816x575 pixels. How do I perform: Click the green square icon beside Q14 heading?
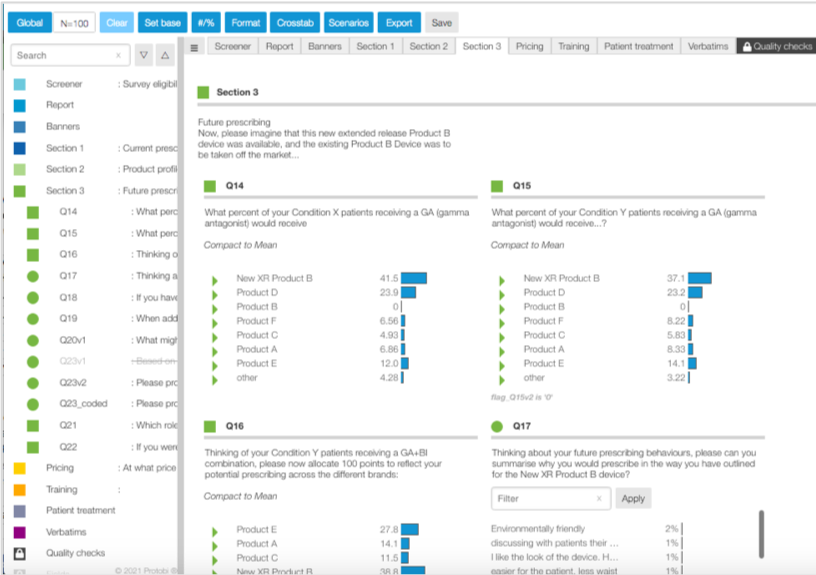pos(210,186)
